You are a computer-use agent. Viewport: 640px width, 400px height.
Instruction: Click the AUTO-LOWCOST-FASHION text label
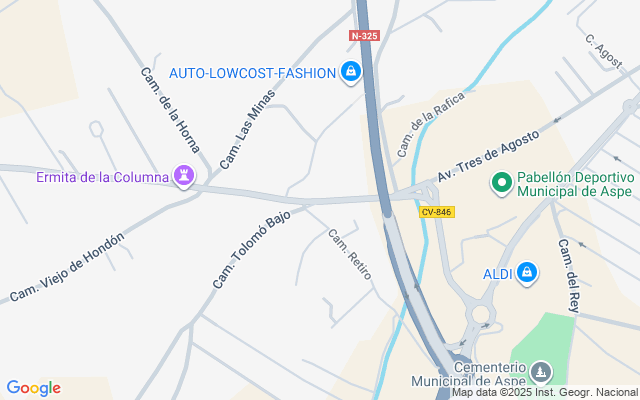click(x=253, y=73)
